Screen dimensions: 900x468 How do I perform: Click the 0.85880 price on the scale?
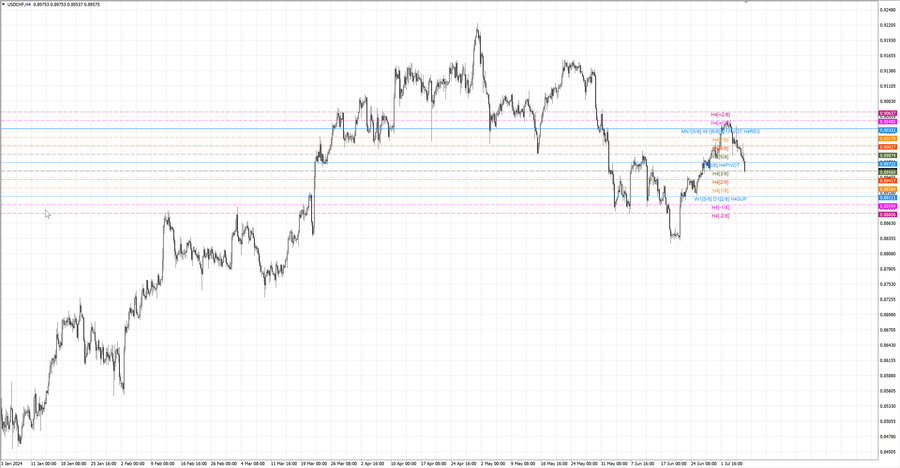887,376
